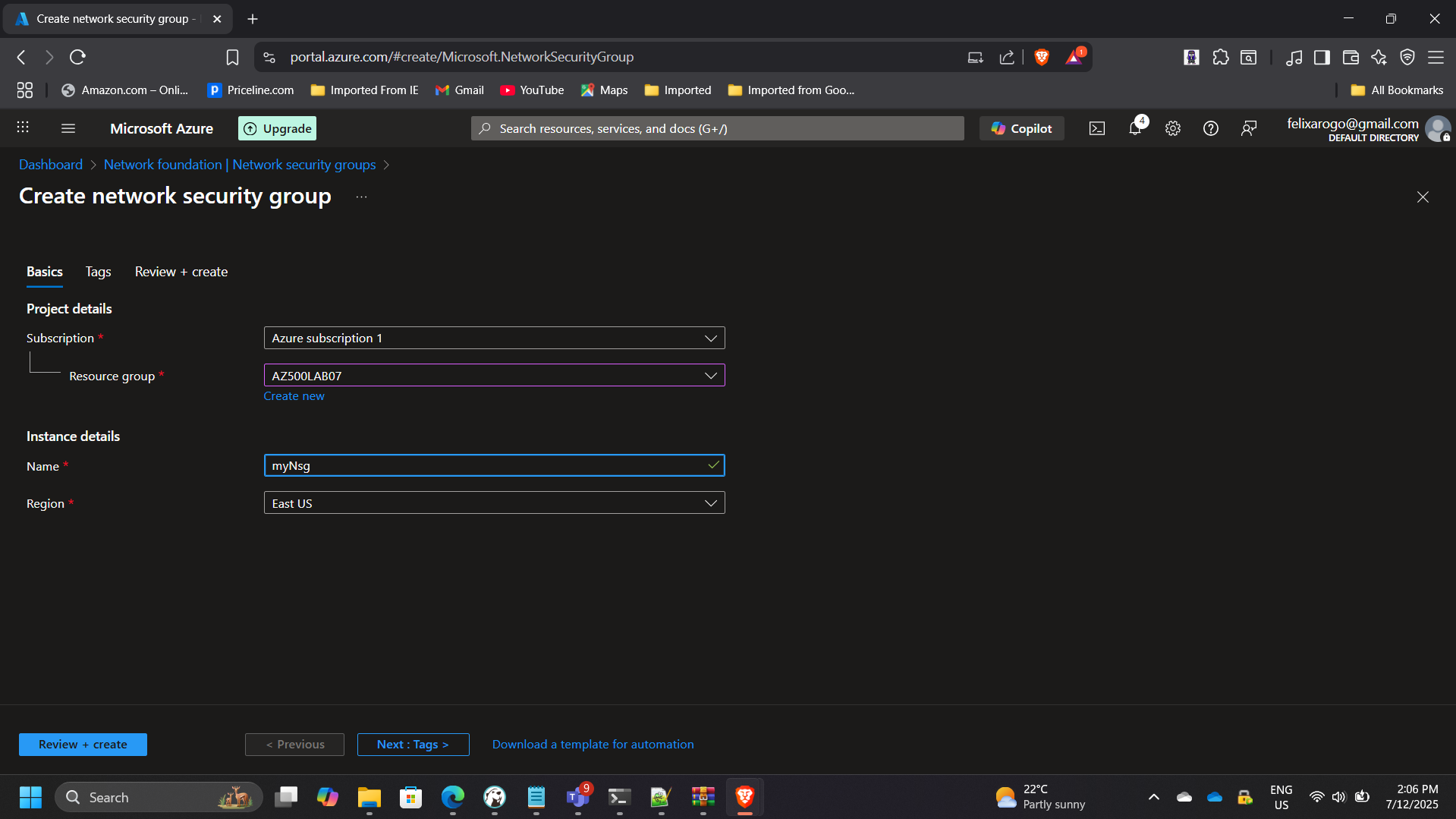Expand the Subscription dropdown
This screenshot has height=819, width=1456.
(x=494, y=339)
